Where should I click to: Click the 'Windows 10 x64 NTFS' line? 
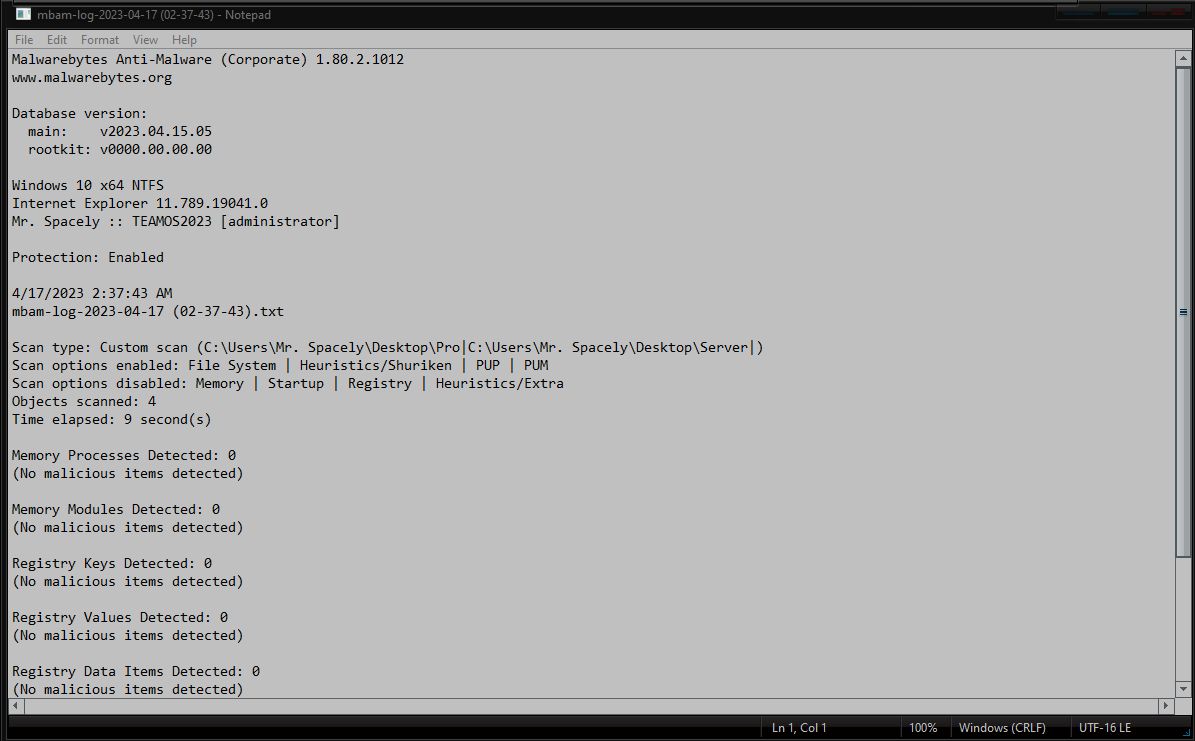point(88,185)
